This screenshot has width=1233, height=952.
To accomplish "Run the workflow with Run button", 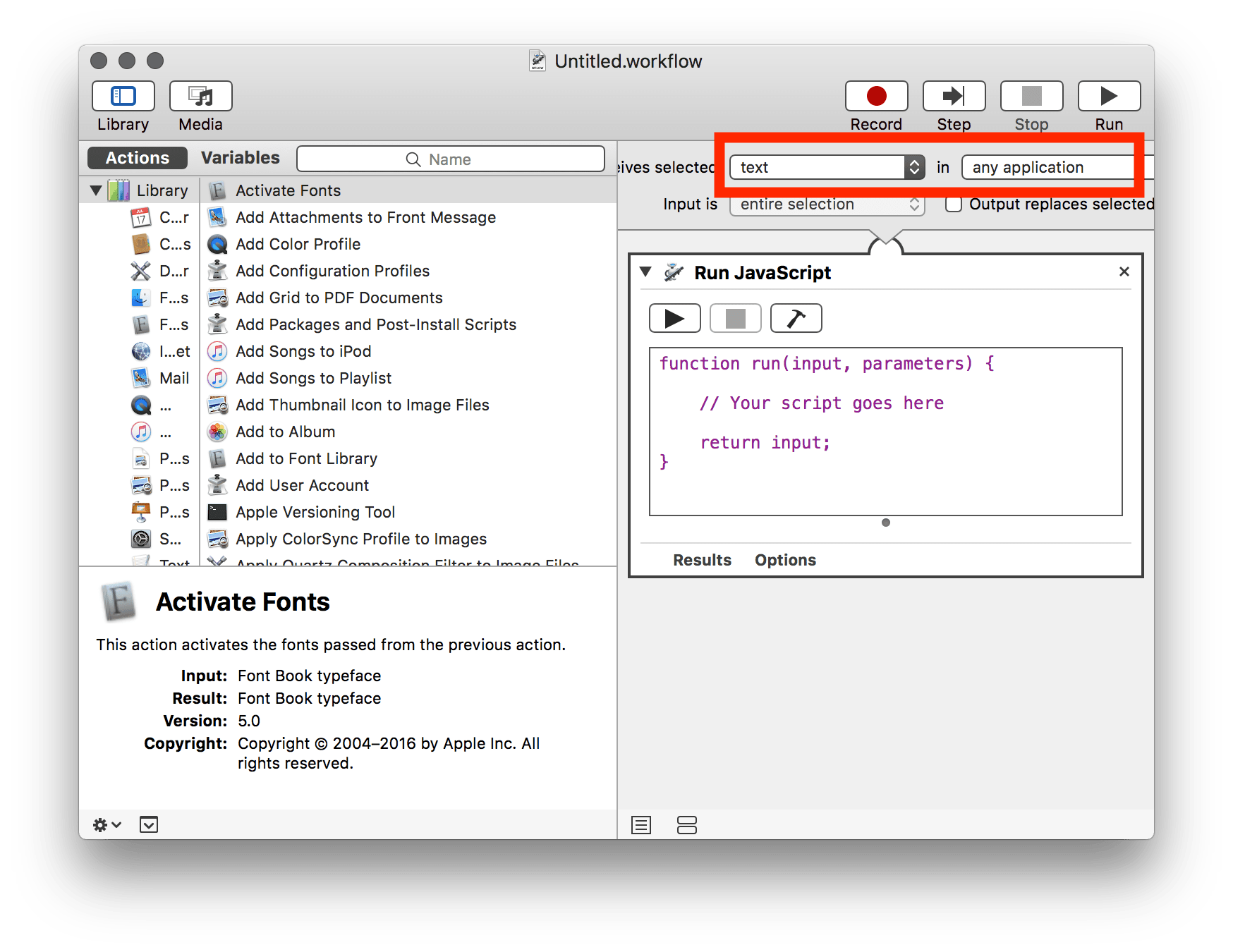I will (1108, 97).
